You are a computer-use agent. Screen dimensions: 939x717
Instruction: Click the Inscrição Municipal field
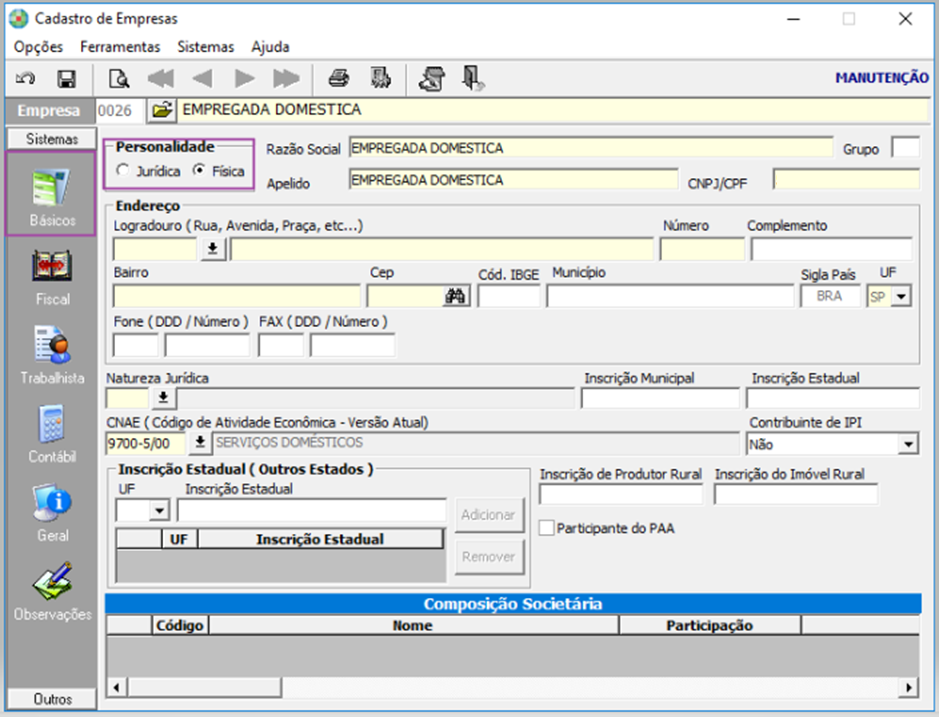pos(661,398)
